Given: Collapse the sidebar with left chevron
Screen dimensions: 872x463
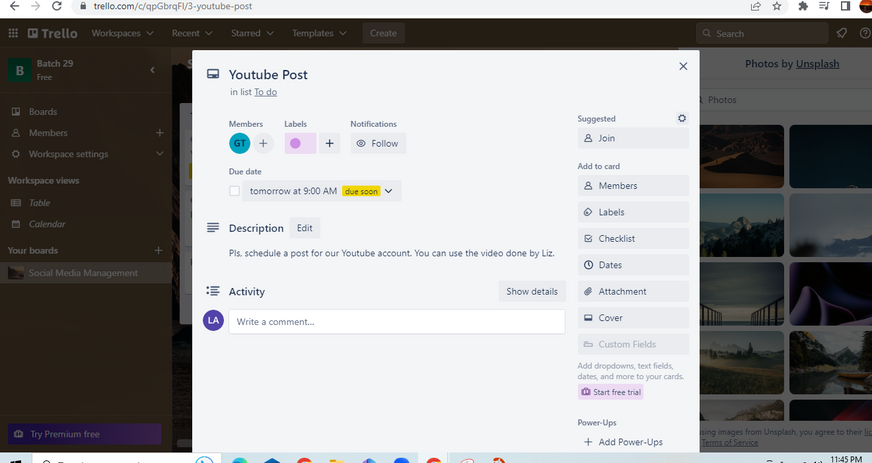Looking at the screenshot, I should point(152,69).
